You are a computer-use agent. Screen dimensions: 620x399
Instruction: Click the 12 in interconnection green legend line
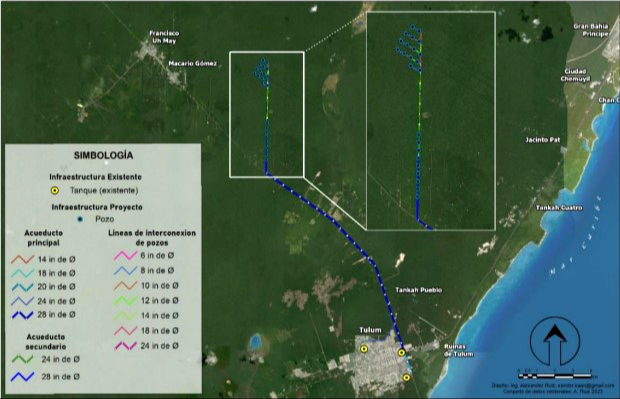coord(125,301)
